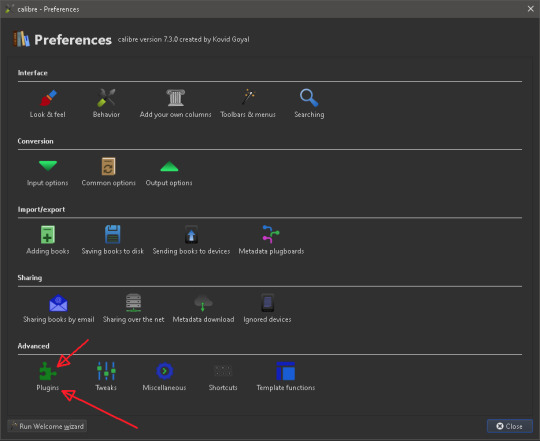Open the Plugins preferences
This screenshot has height=441, width=540.
pos(48,377)
